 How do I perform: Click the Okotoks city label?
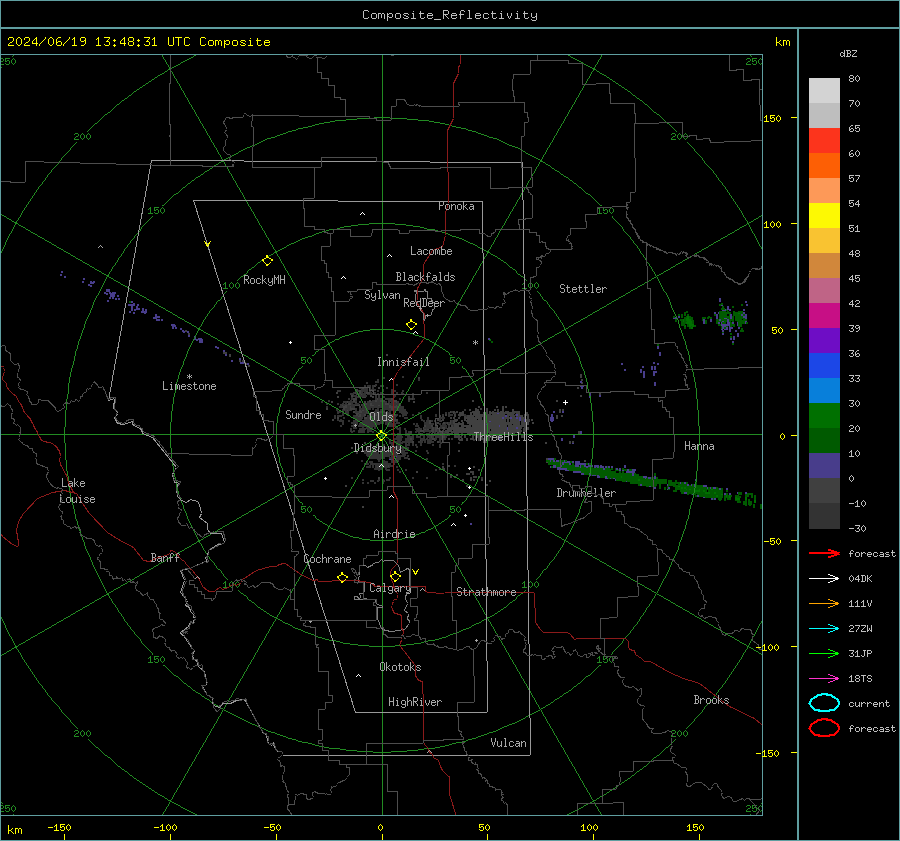pos(400,667)
